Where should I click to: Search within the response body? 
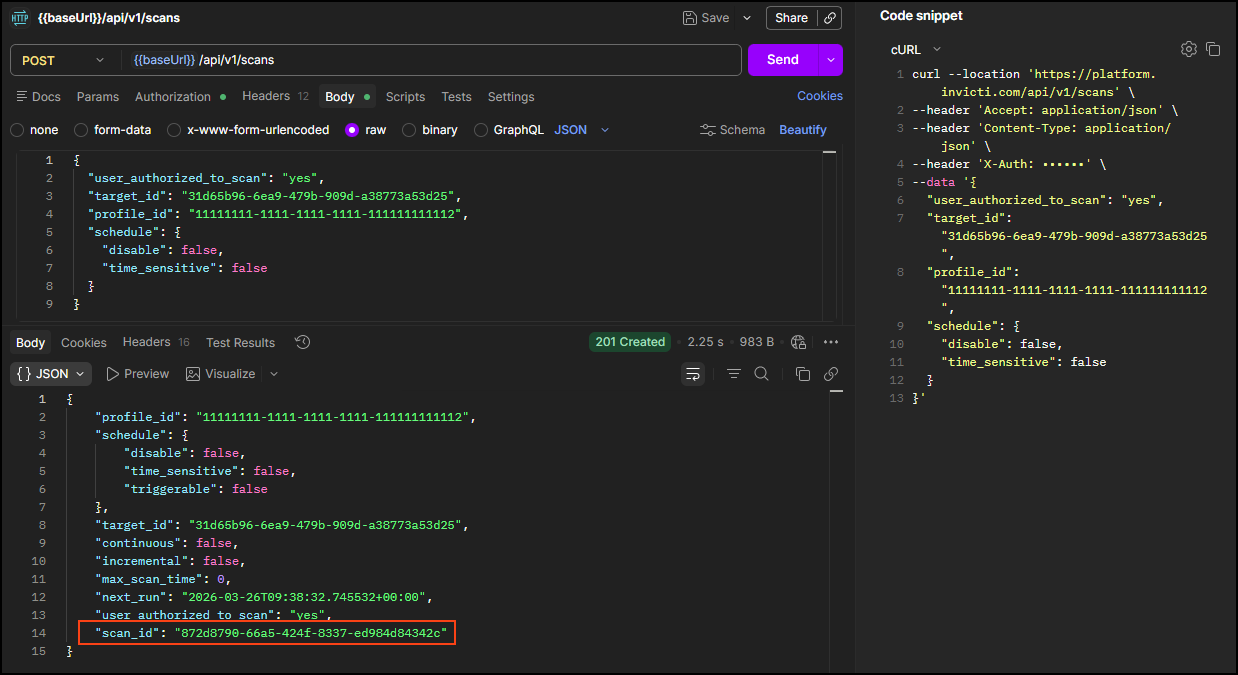761,374
